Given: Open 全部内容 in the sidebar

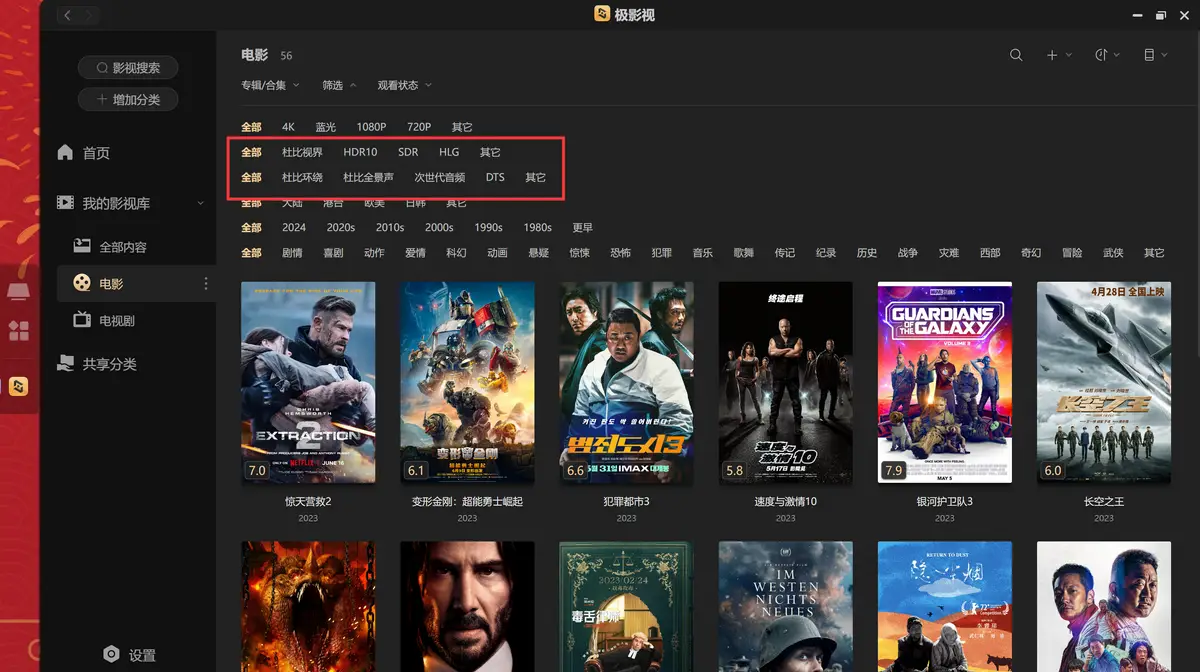Looking at the screenshot, I should coord(123,247).
